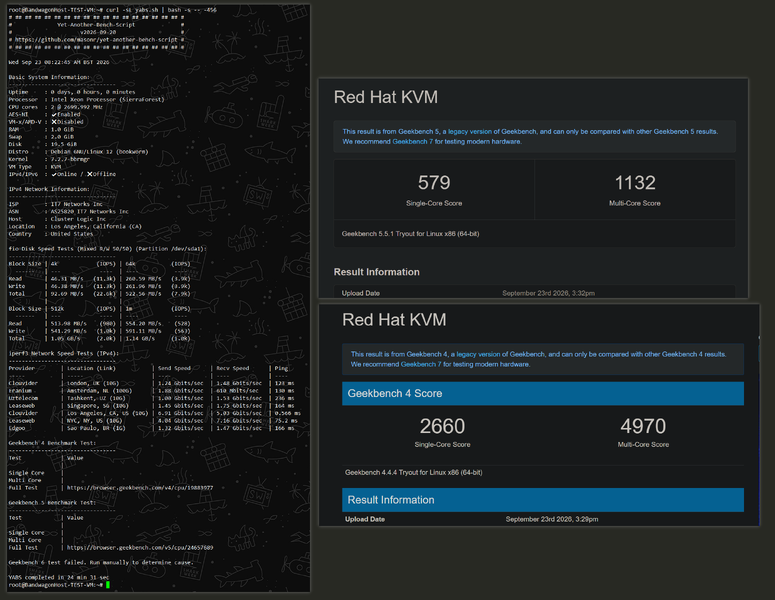Click the VM-x/AMD-V 'Disabled' value
The width and height of the screenshot is (775, 600).
(x=67, y=122)
